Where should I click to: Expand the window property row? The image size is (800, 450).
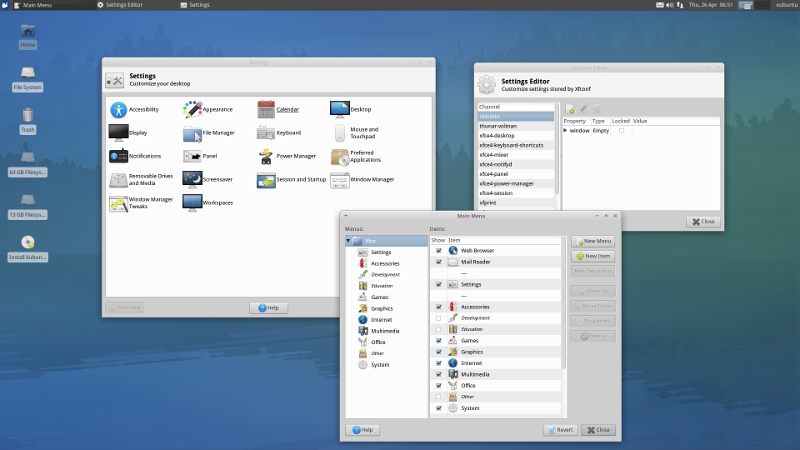tap(565, 131)
